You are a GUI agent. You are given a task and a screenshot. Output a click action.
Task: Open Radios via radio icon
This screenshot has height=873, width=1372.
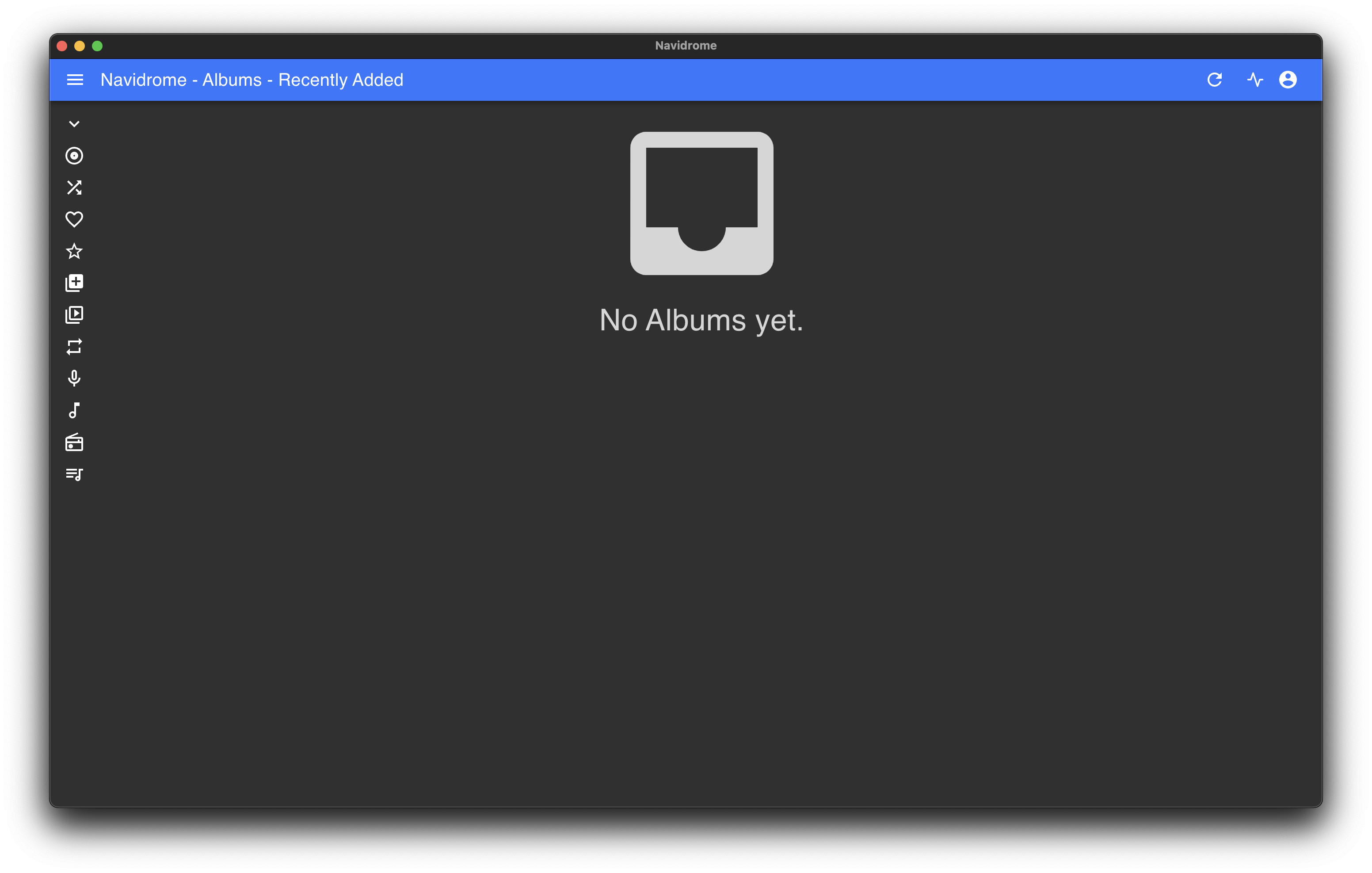[74, 443]
